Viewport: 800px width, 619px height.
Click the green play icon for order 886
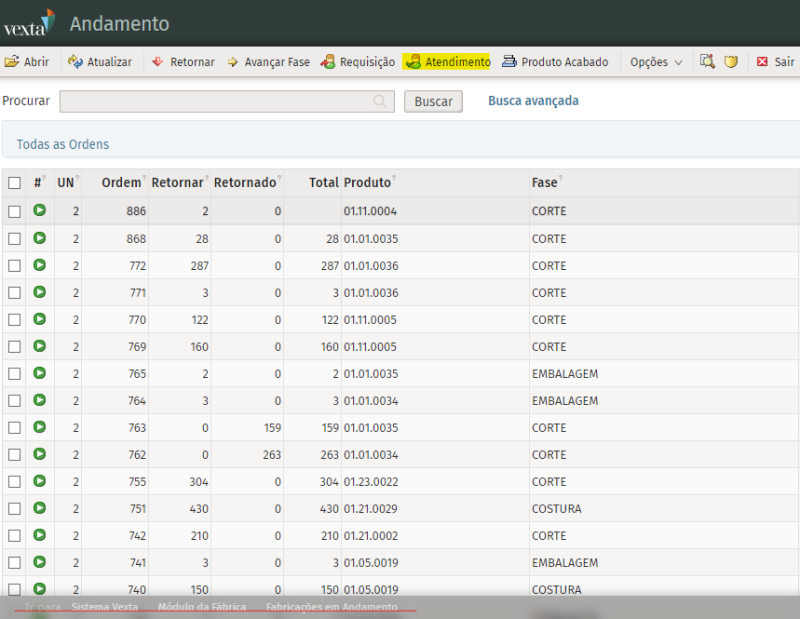39,211
